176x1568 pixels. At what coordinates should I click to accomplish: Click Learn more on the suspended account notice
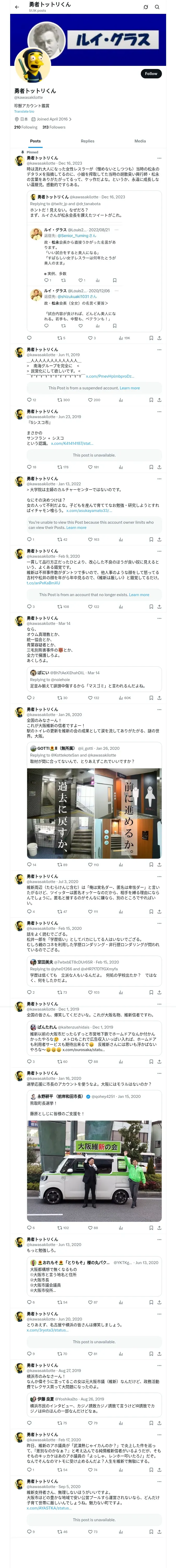point(130,388)
